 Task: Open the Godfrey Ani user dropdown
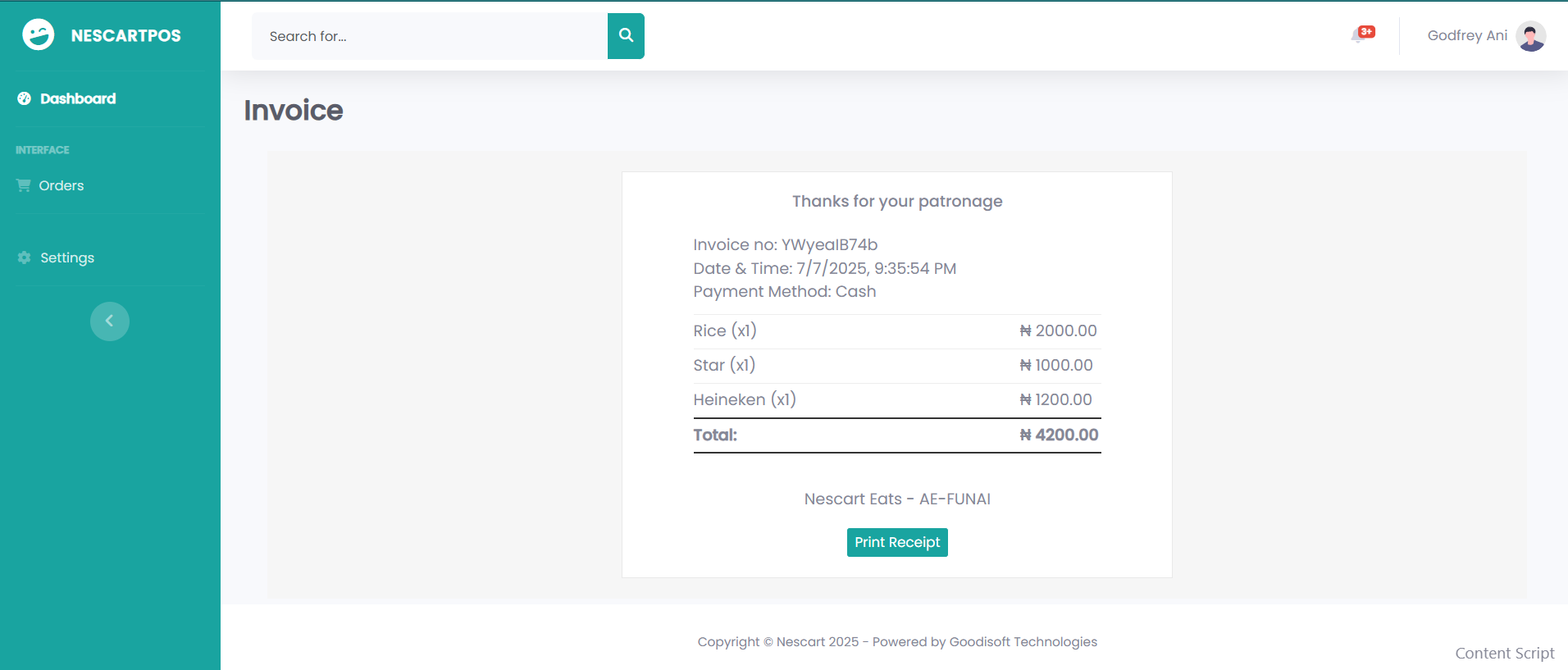point(1467,35)
